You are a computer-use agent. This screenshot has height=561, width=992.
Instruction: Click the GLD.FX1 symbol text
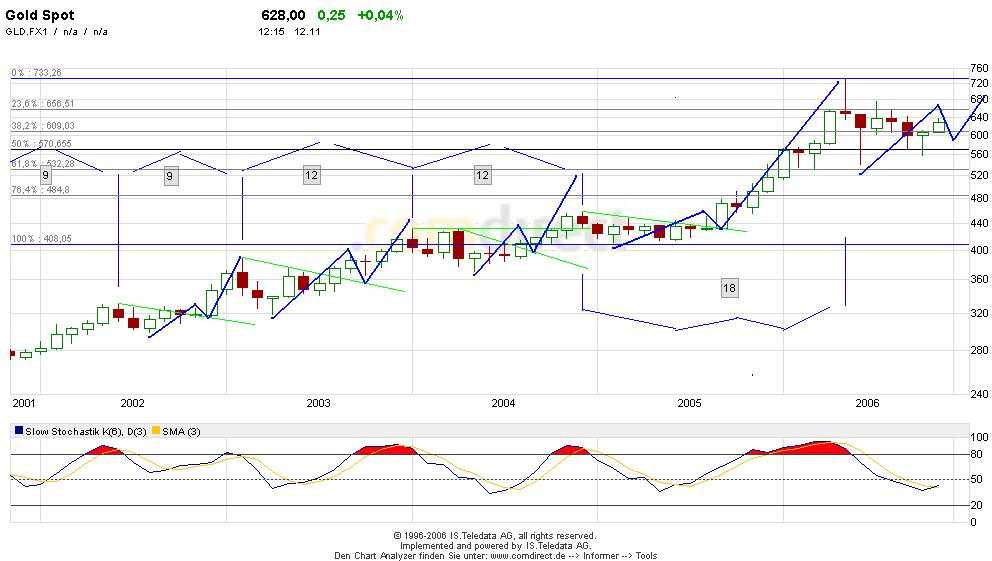(27, 32)
